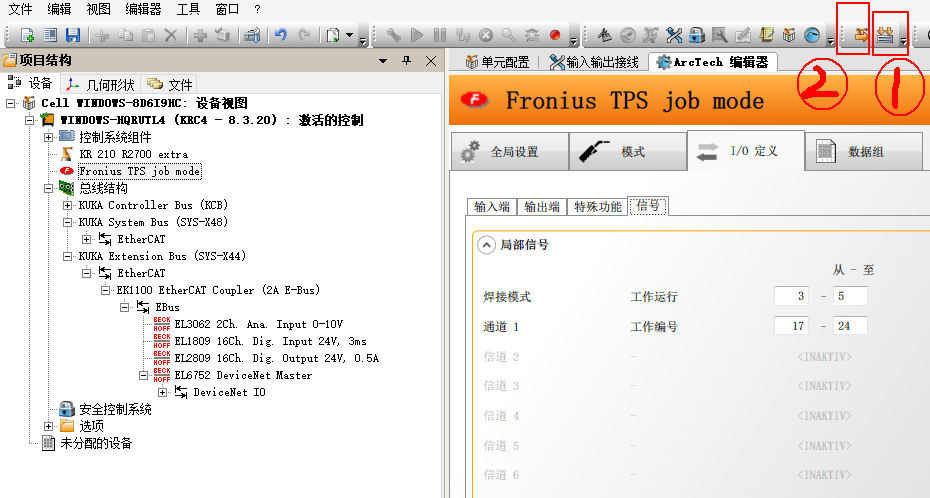Click the deploy project download icon
The image size is (930, 498).
pyautogui.click(x=885, y=36)
